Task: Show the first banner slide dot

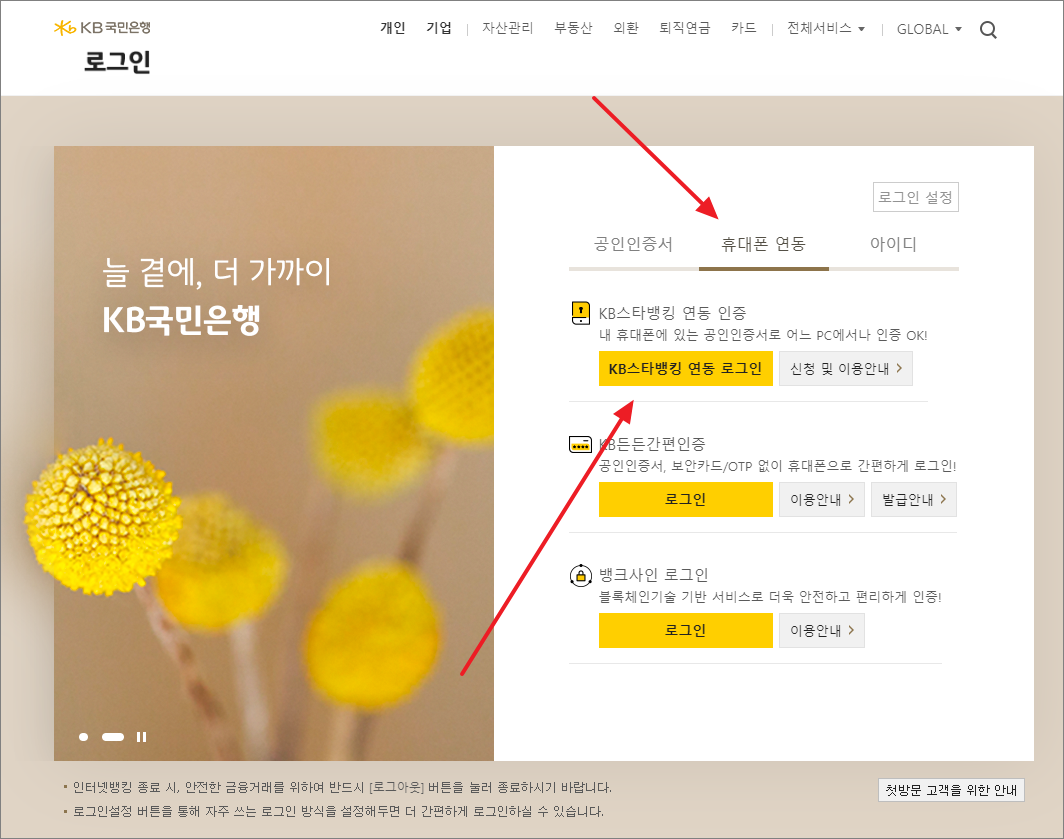Action: tap(83, 737)
